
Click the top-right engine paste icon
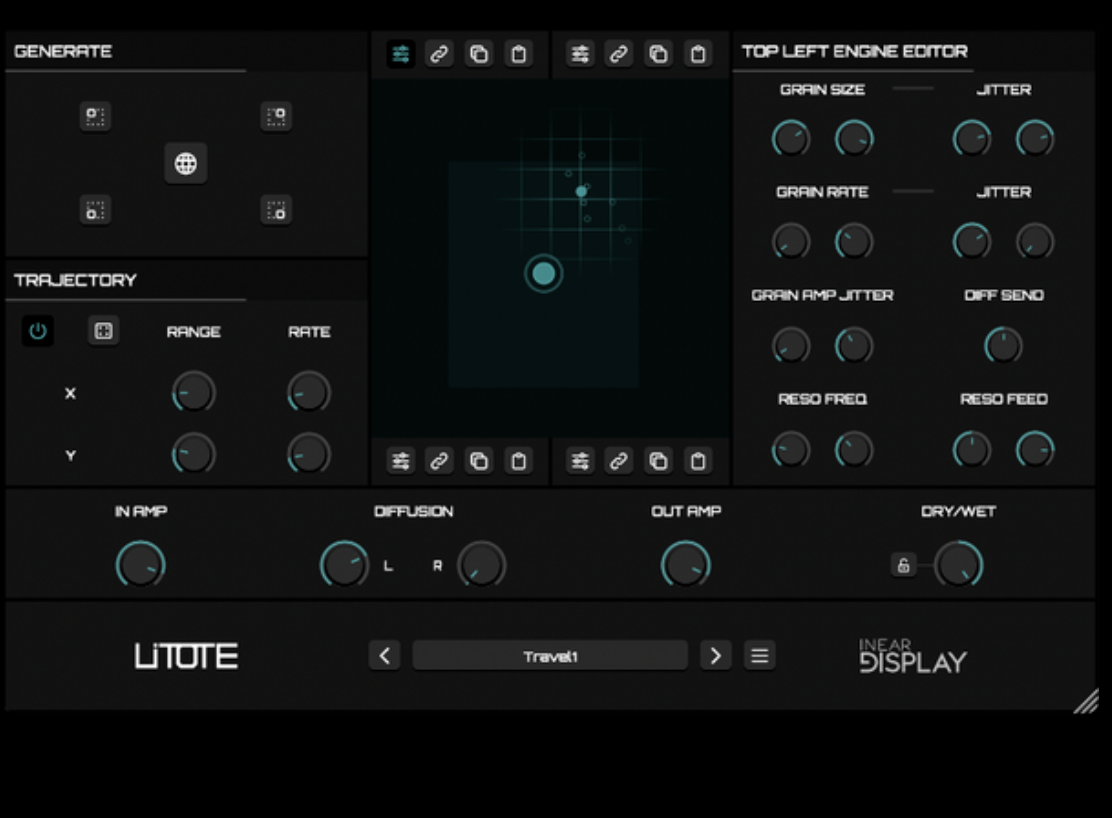[698, 54]
